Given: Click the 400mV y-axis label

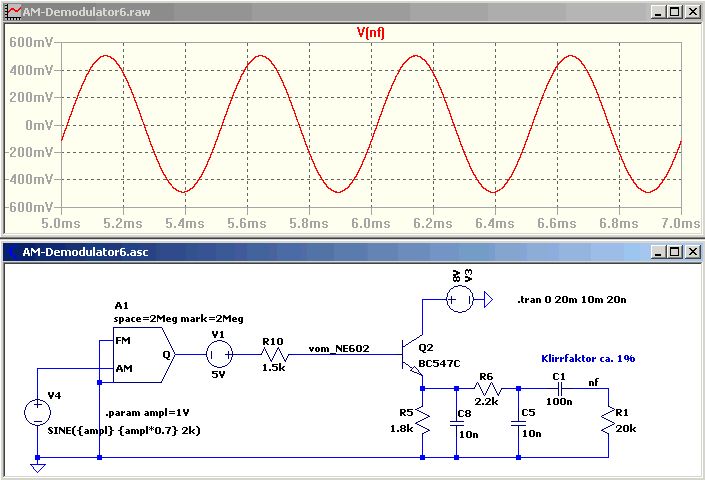Looking at the screenshot, I should point(31,70).
